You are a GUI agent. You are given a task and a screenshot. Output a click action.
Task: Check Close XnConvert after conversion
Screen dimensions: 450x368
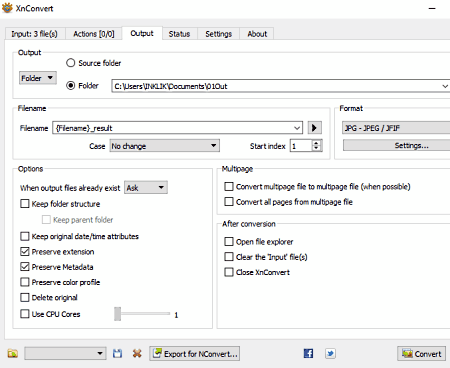(x=229, y=272)
